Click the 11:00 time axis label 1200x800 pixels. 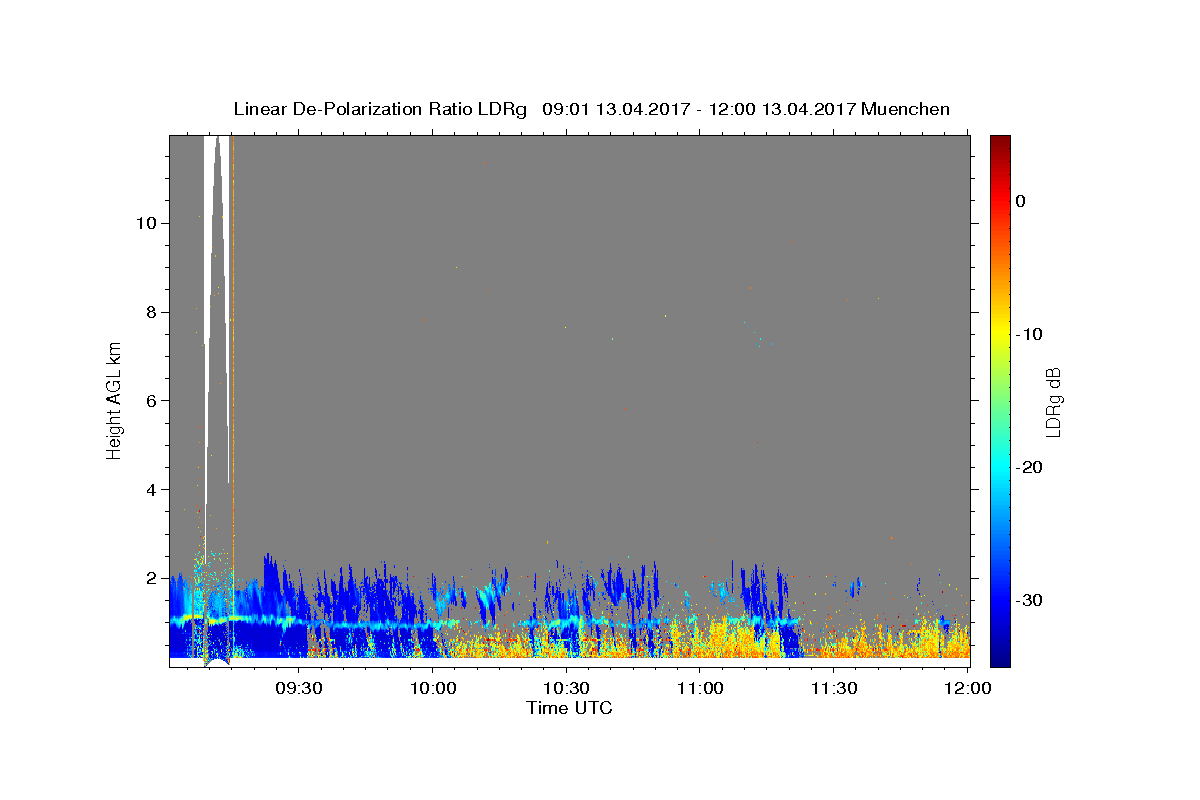coord(701,688)
